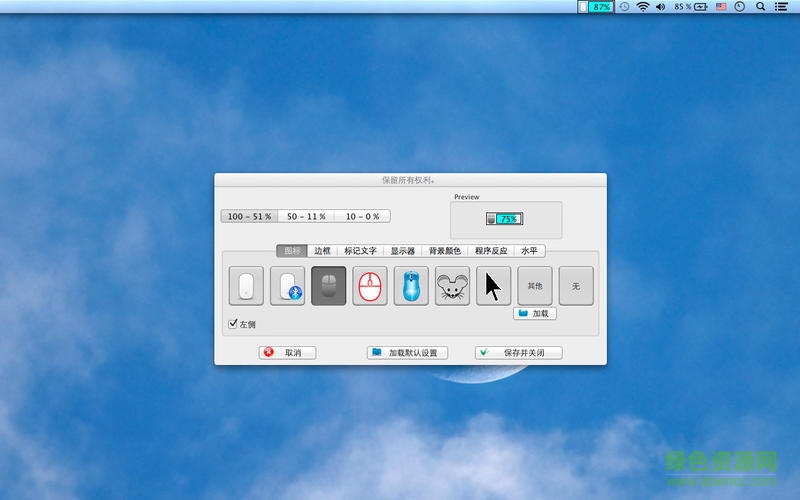This screenshot has height=500, width=800.
Task: Select the 10 – 0 % range segment
Action: tap(361, 216)
